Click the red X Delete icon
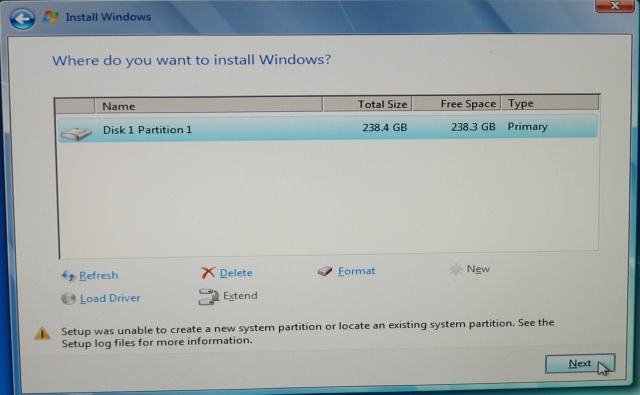640x395 pixels. click(x=208, y=273)
